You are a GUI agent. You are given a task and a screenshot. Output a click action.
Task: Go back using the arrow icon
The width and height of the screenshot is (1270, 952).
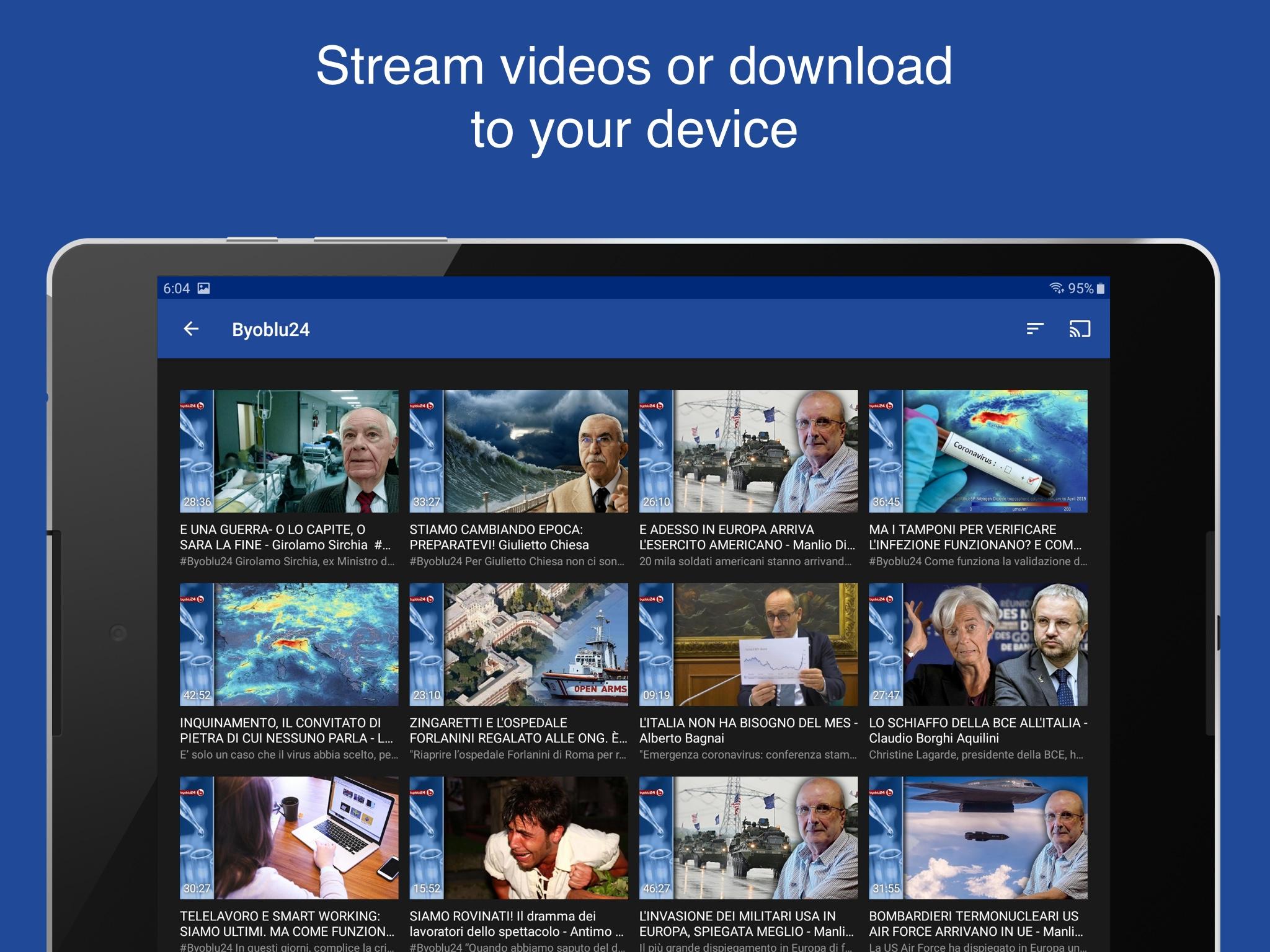point(191,329)
